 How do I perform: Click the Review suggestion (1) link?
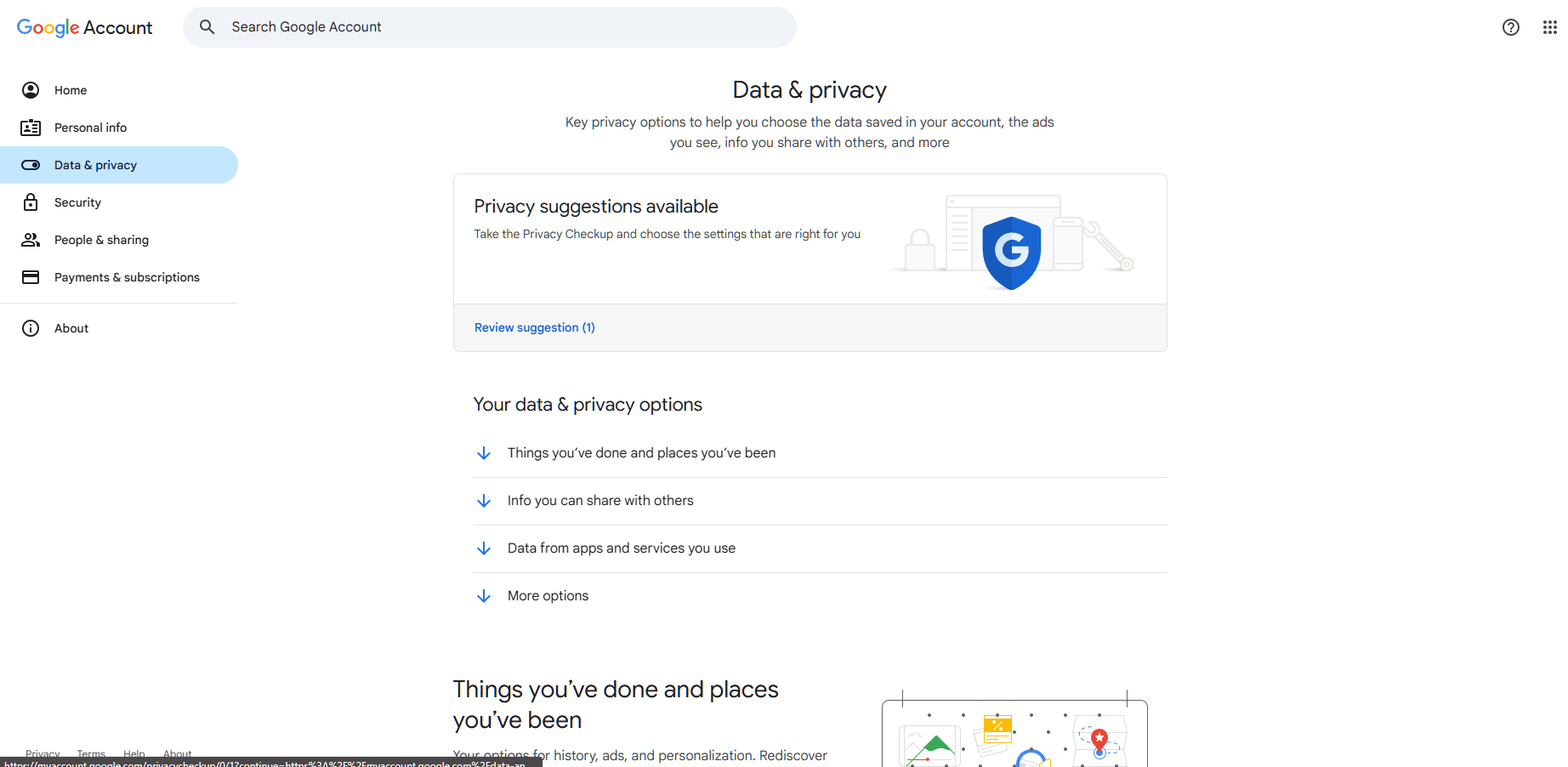click(x=534, y=327)
